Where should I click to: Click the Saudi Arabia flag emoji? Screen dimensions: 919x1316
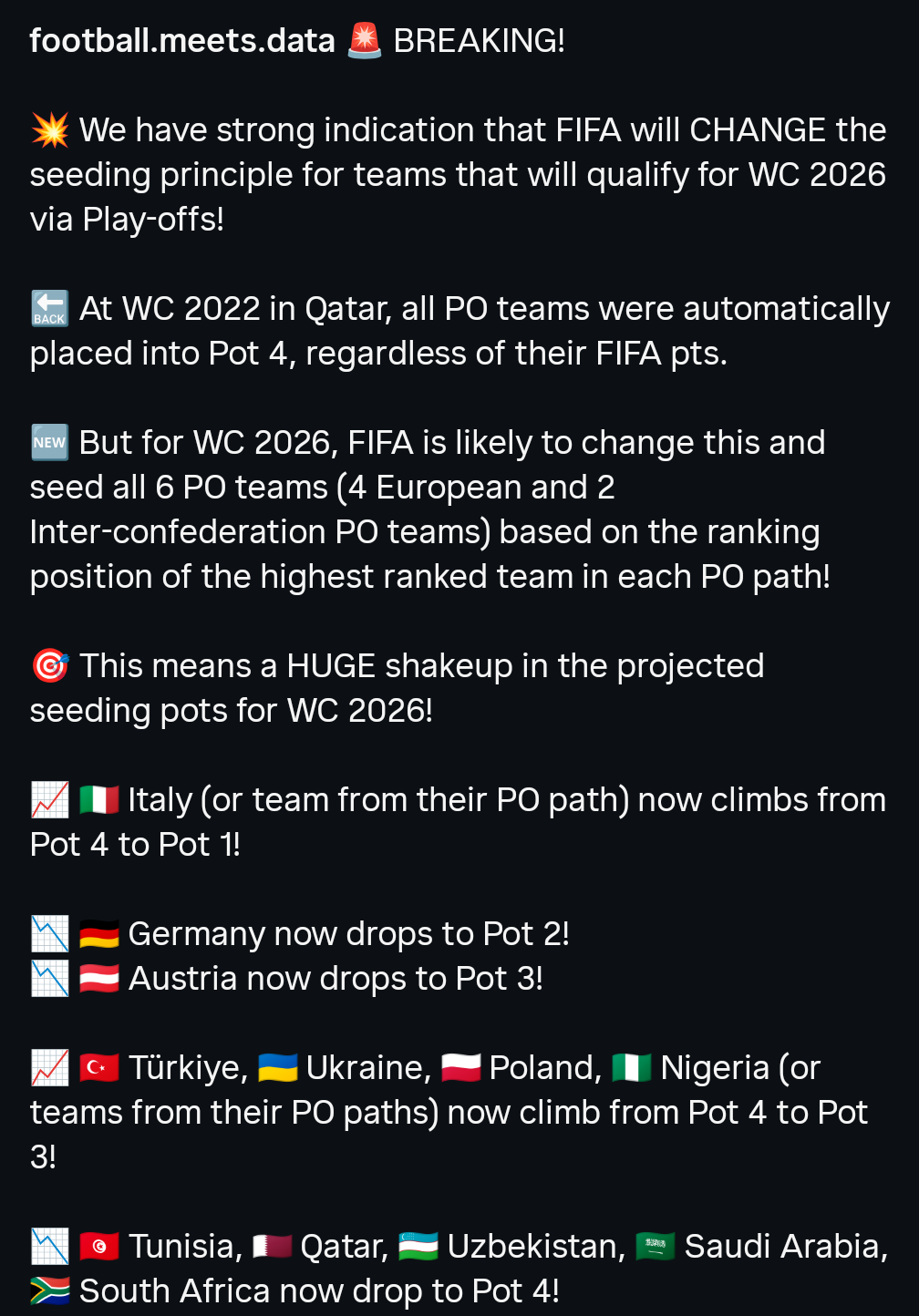pos(656,1247)
